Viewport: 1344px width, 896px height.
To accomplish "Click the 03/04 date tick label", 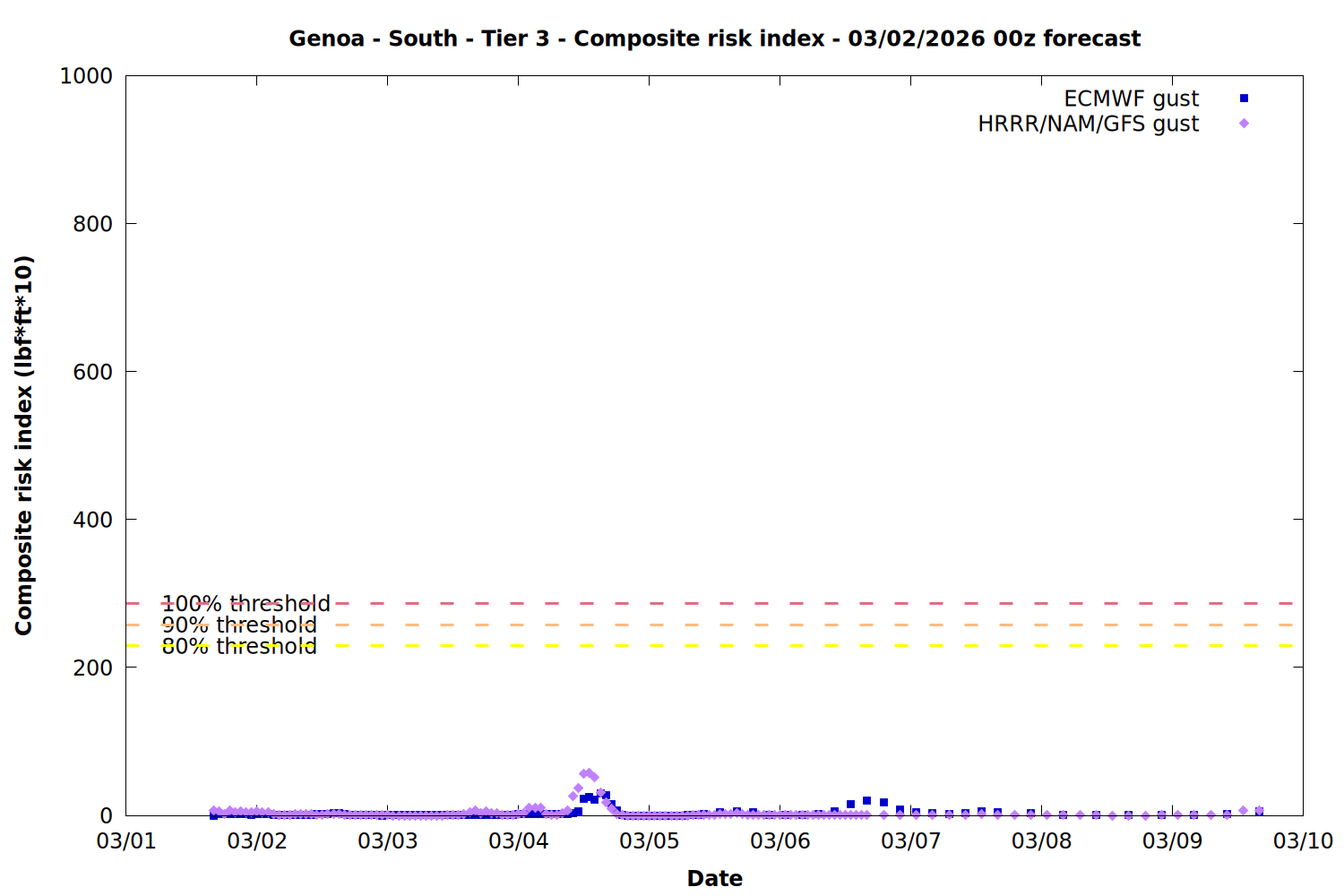I will 518,841.
